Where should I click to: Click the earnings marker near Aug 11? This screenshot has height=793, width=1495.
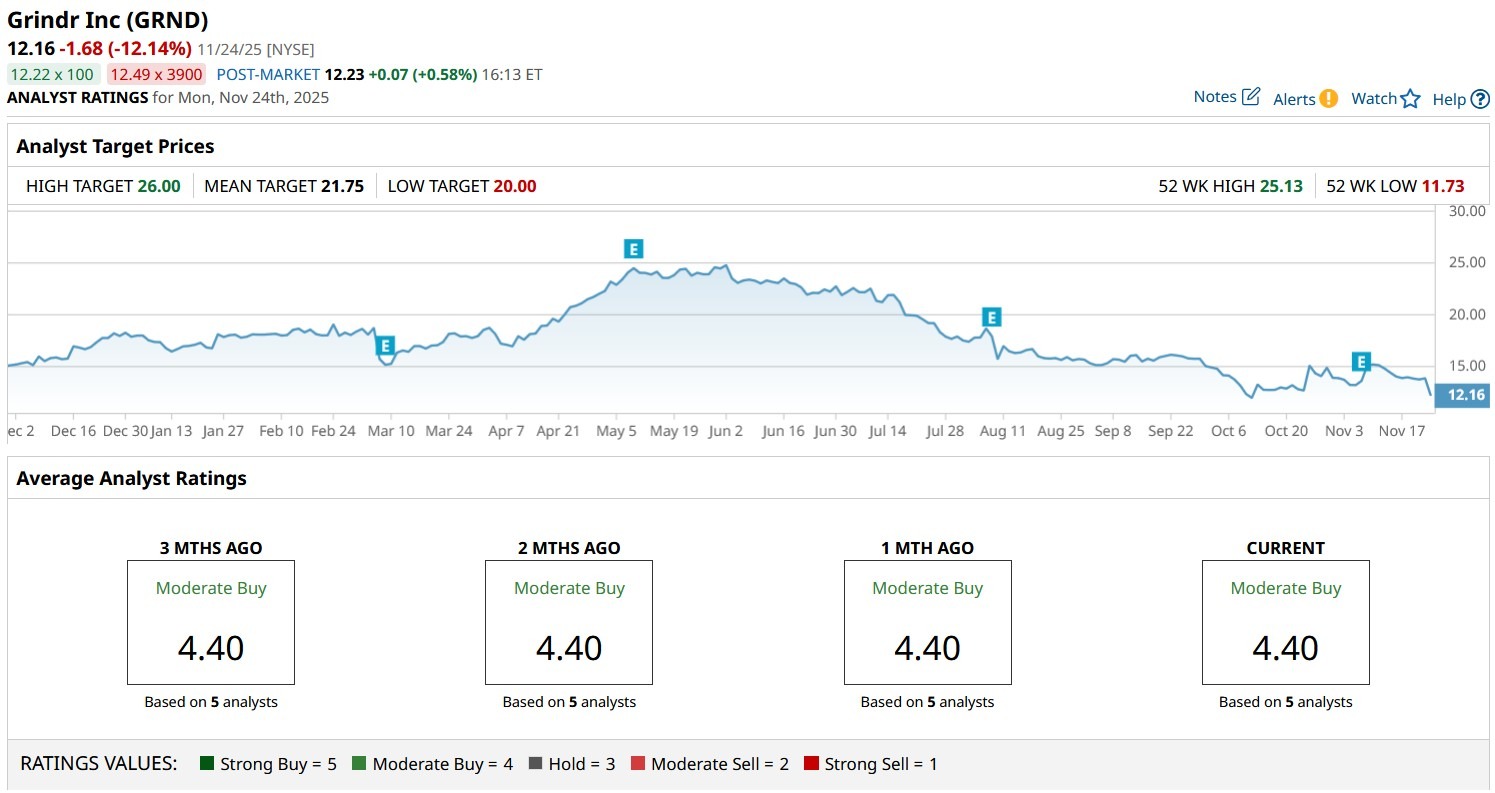[x=991, y=317]
